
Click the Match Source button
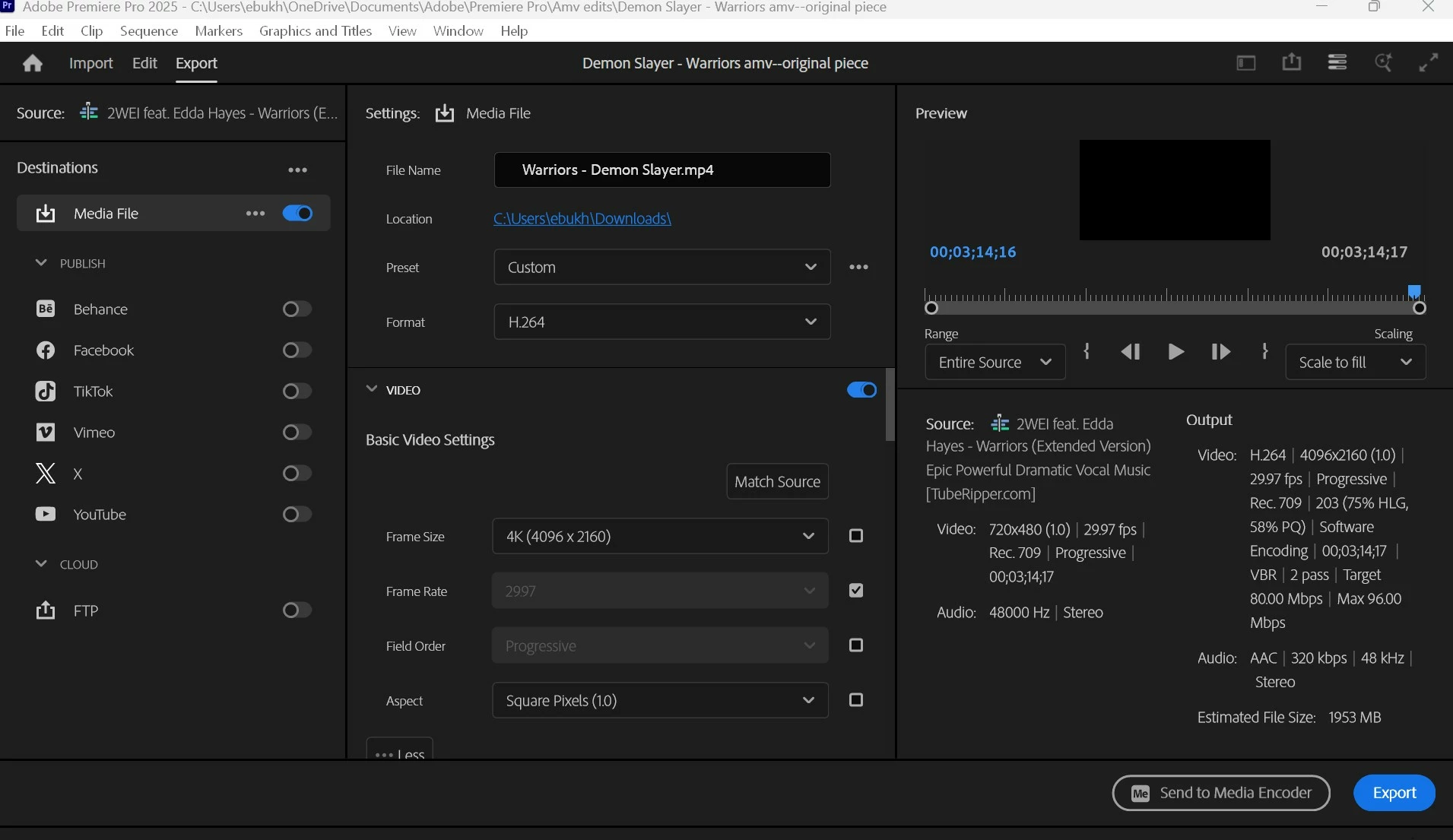point(777,482)
